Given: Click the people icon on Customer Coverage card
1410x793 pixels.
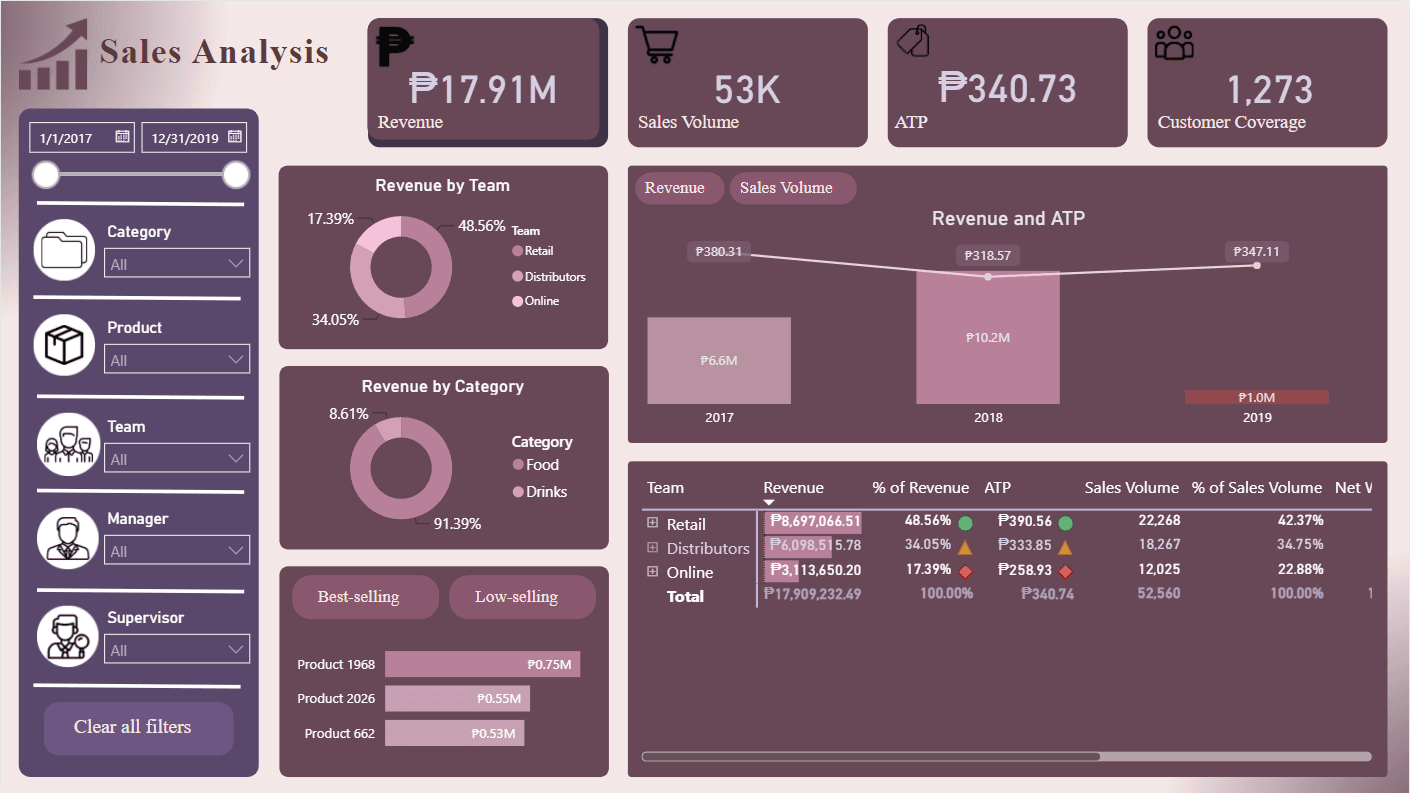Looking at the screenshot, I should click(1174, 42).
